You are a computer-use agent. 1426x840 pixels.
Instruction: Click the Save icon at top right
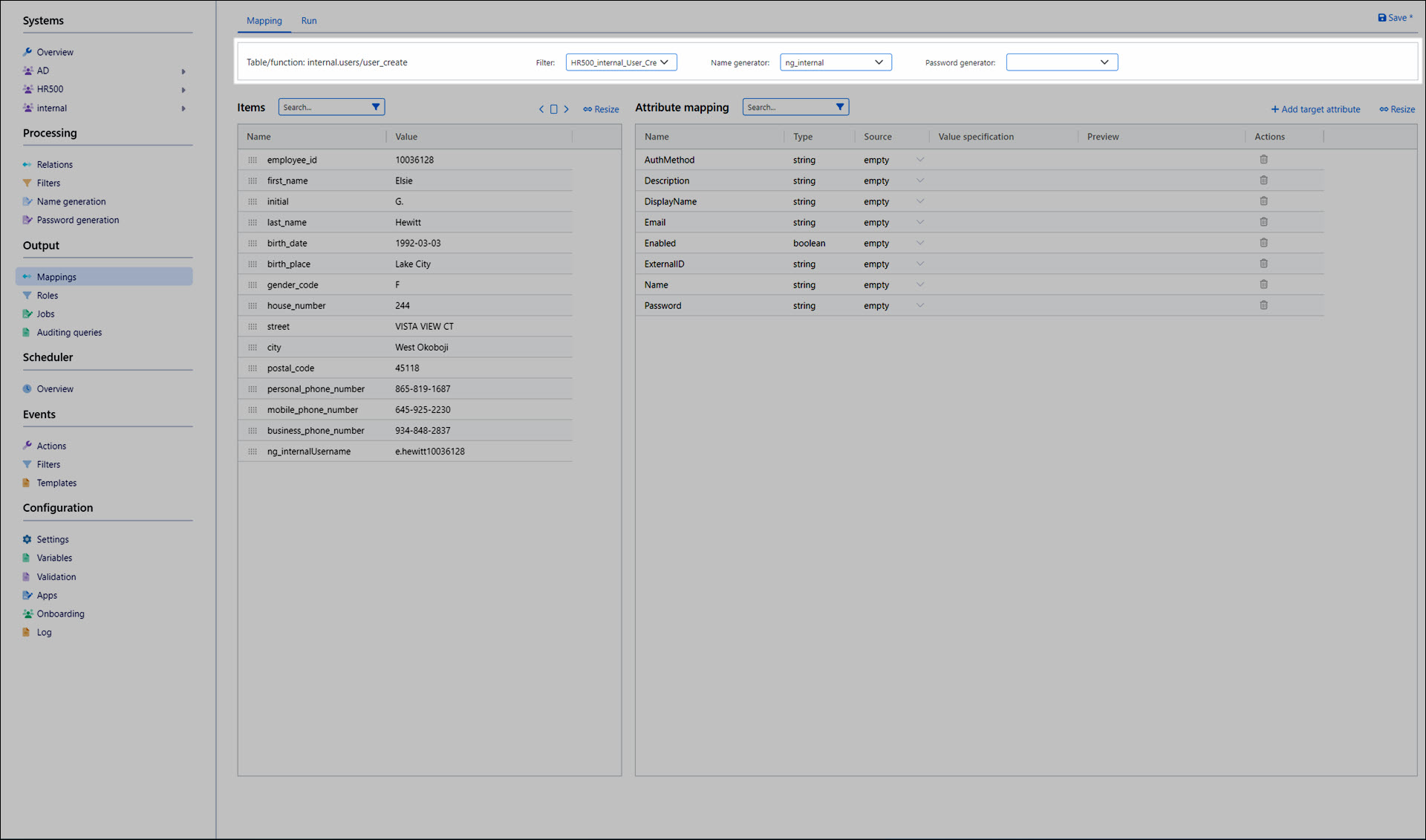point(1381,18)
